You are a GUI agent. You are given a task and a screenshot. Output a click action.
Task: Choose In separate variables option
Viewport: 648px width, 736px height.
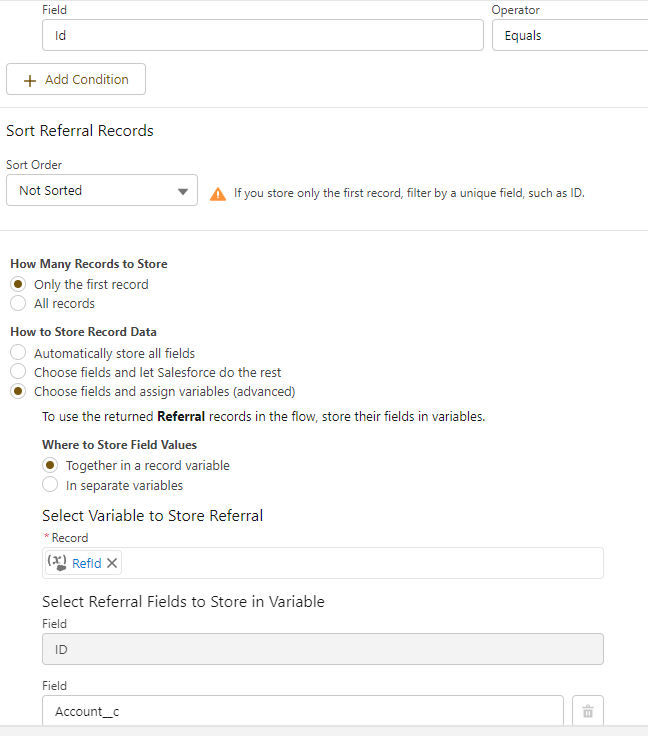(50, 485)
